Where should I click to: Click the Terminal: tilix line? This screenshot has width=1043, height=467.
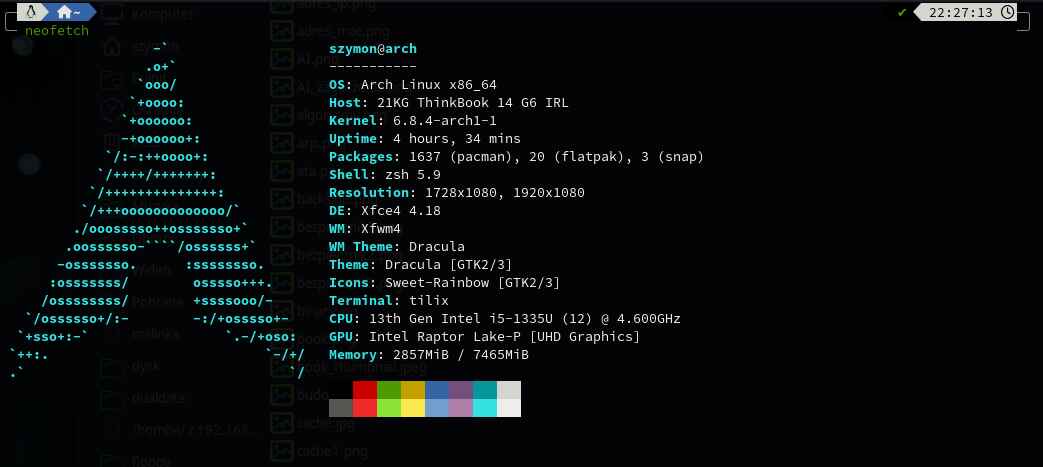[388, 300]
